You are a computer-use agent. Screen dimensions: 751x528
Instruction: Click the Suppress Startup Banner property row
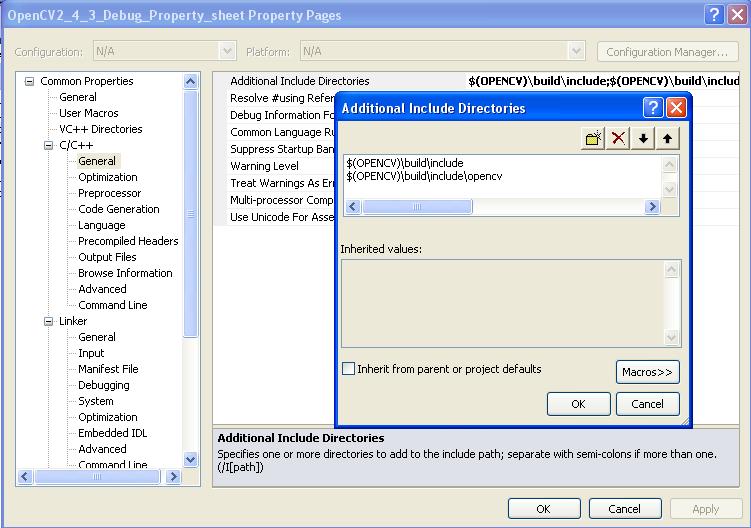[x=282, y=149]
